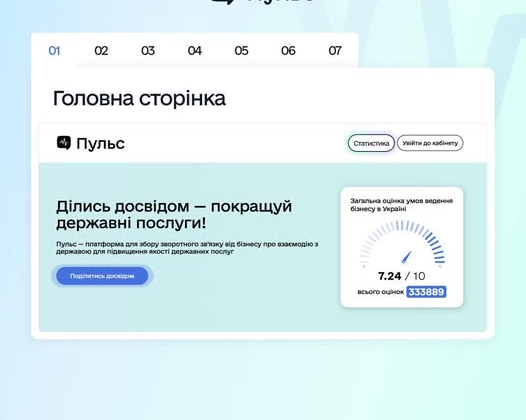The image size is (526, 420).
Task: Click the 333889 total ratings badge
Action: point(426,292)
